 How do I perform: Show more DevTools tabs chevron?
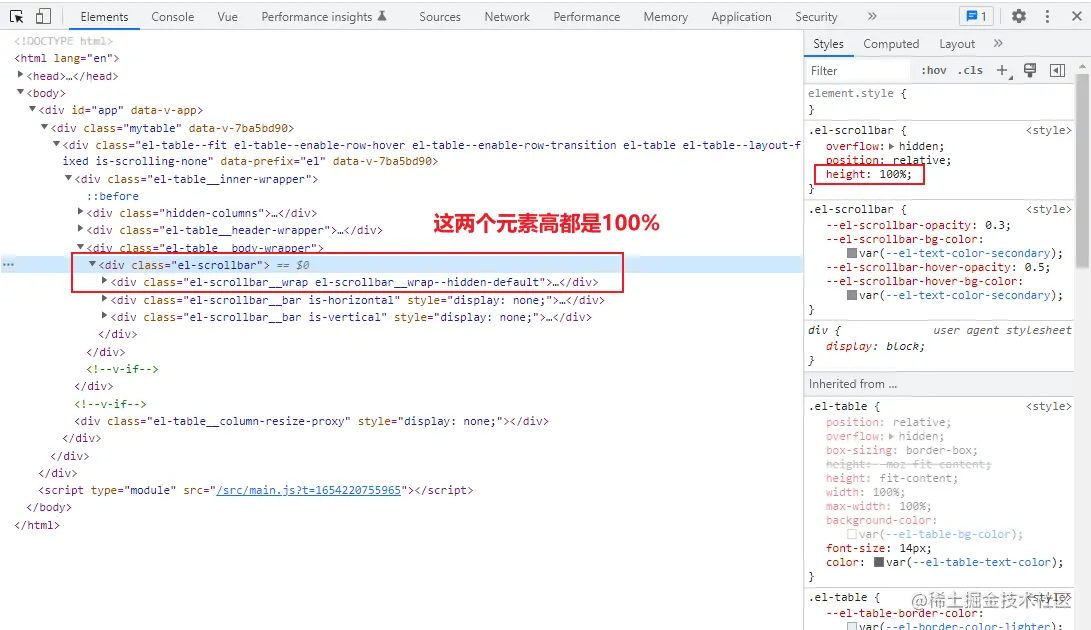click(x=872, y=16)
